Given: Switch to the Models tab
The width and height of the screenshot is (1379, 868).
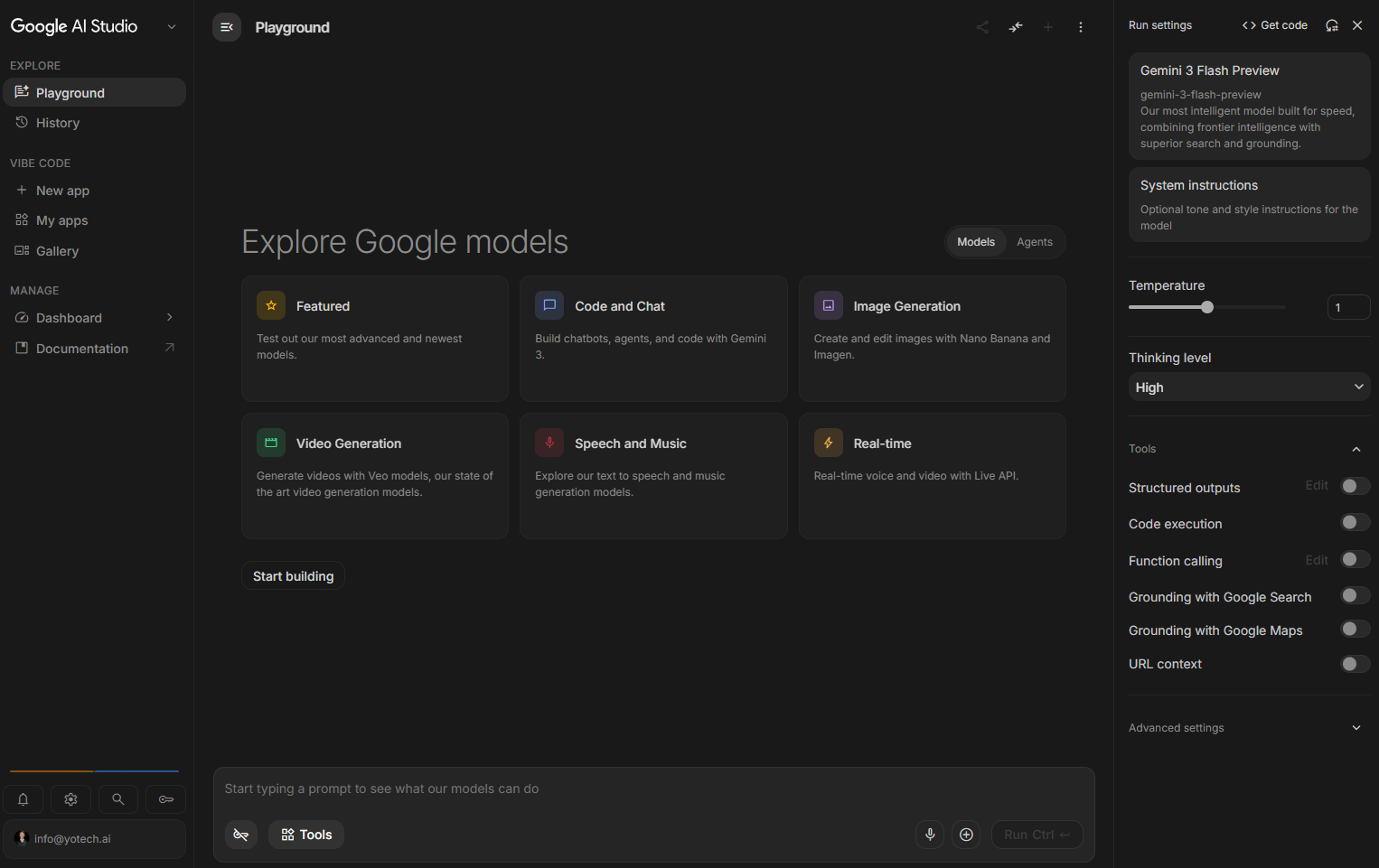Looking at the screenshot, I should tap(976, 242).
